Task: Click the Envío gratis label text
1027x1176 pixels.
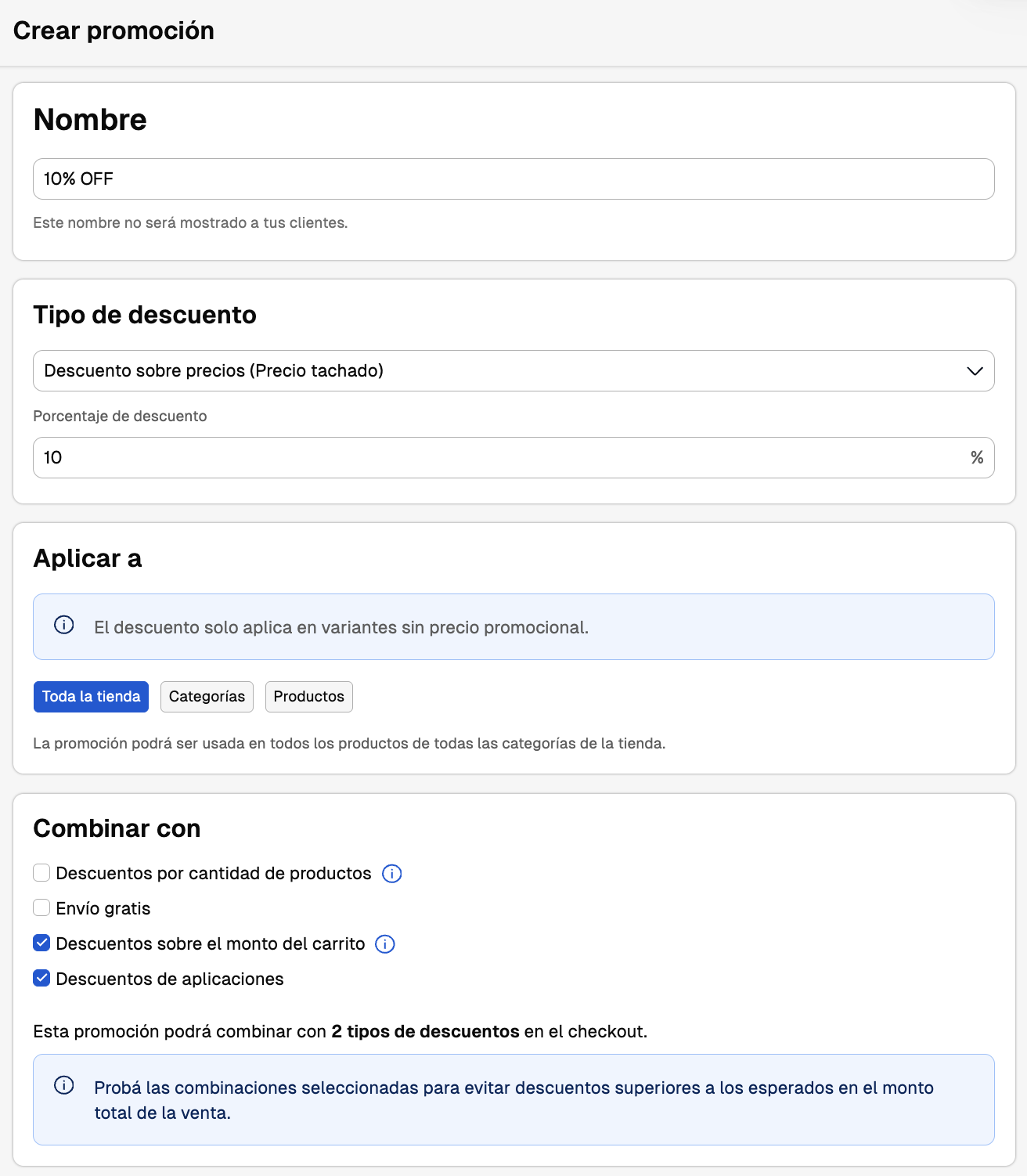Action: (x=103, y=909)
